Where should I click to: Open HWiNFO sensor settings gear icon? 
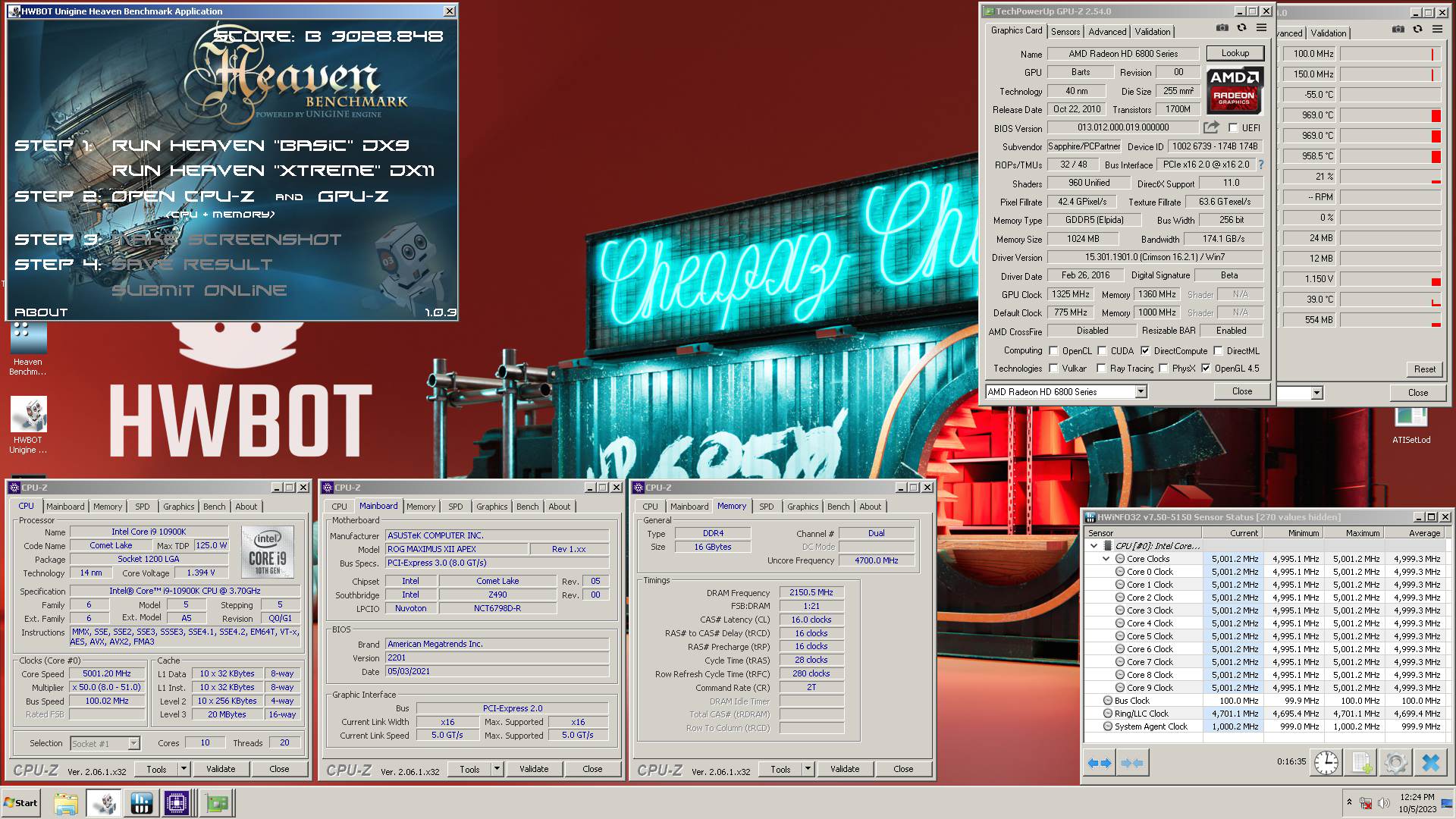1395,763
